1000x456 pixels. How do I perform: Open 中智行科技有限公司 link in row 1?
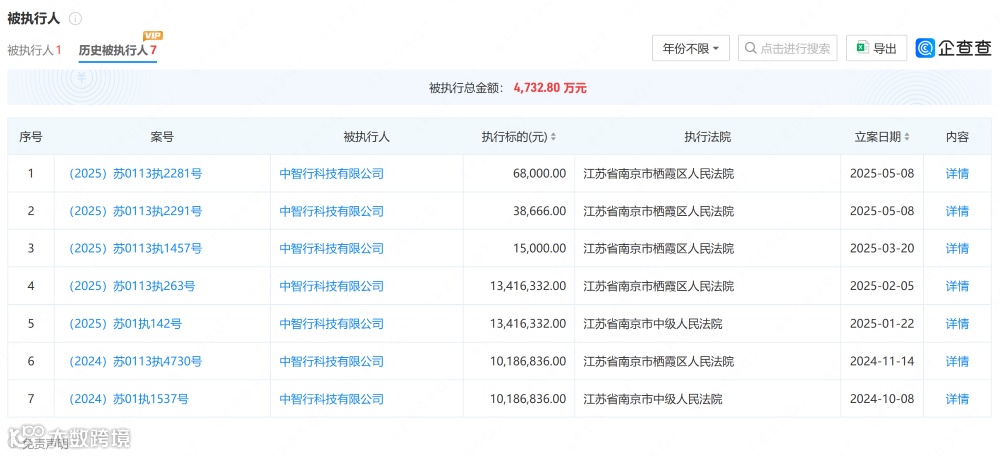pos(332,173)
